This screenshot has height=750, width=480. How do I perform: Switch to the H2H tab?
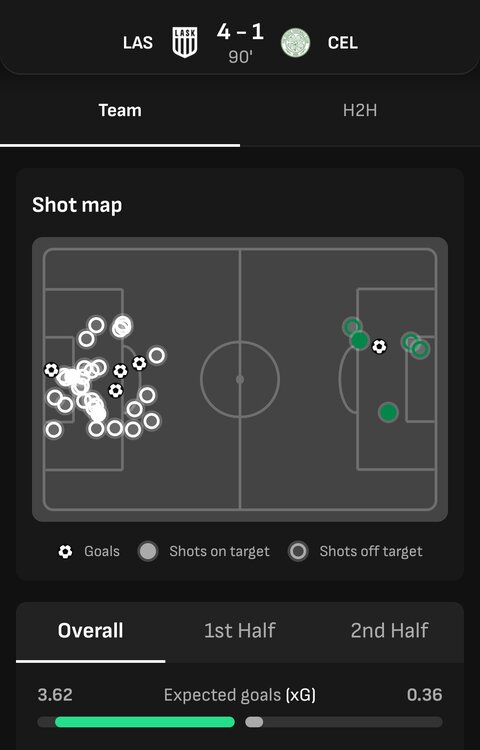[360, 110]
